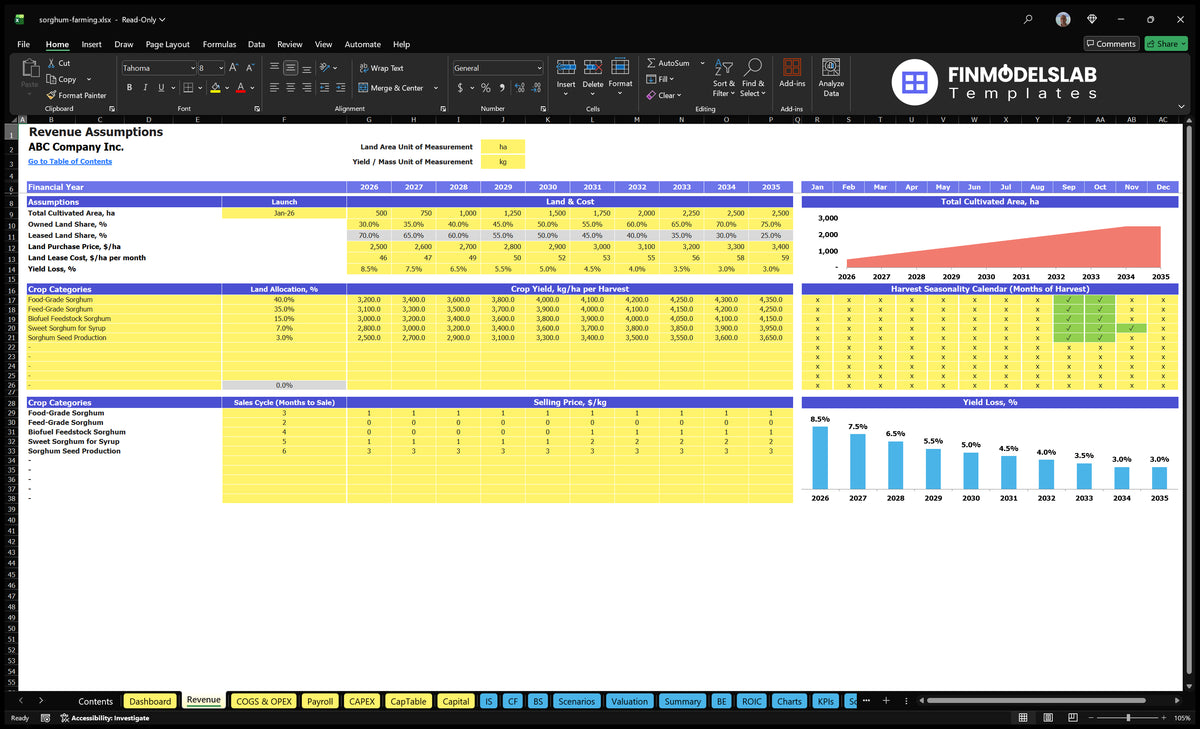Switch to the COGS & OPEX sheet tab
This screenshot has width=1200, height=729.
click(x=263, y=701)
